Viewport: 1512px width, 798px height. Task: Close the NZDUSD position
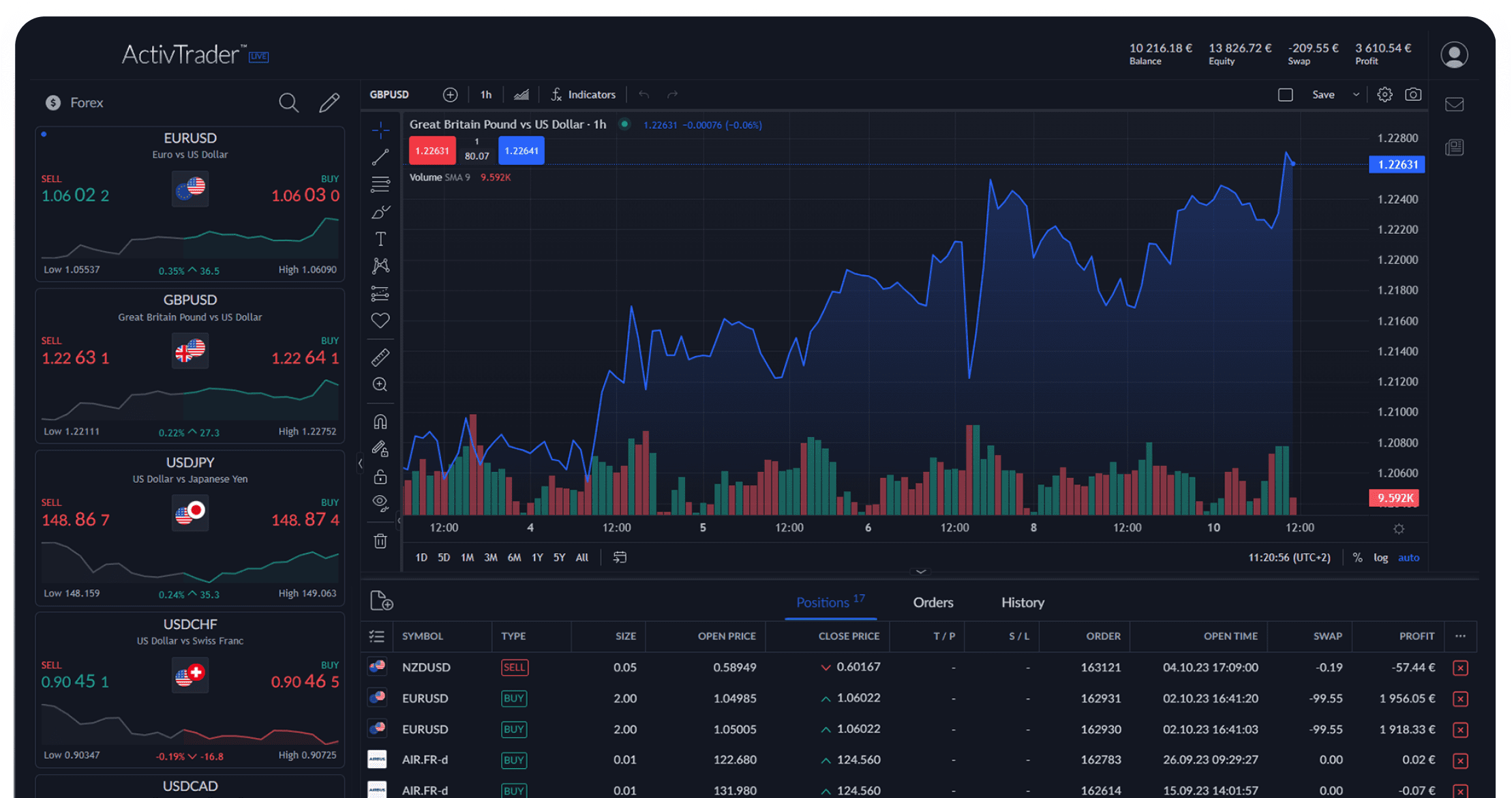[1460, 668]
